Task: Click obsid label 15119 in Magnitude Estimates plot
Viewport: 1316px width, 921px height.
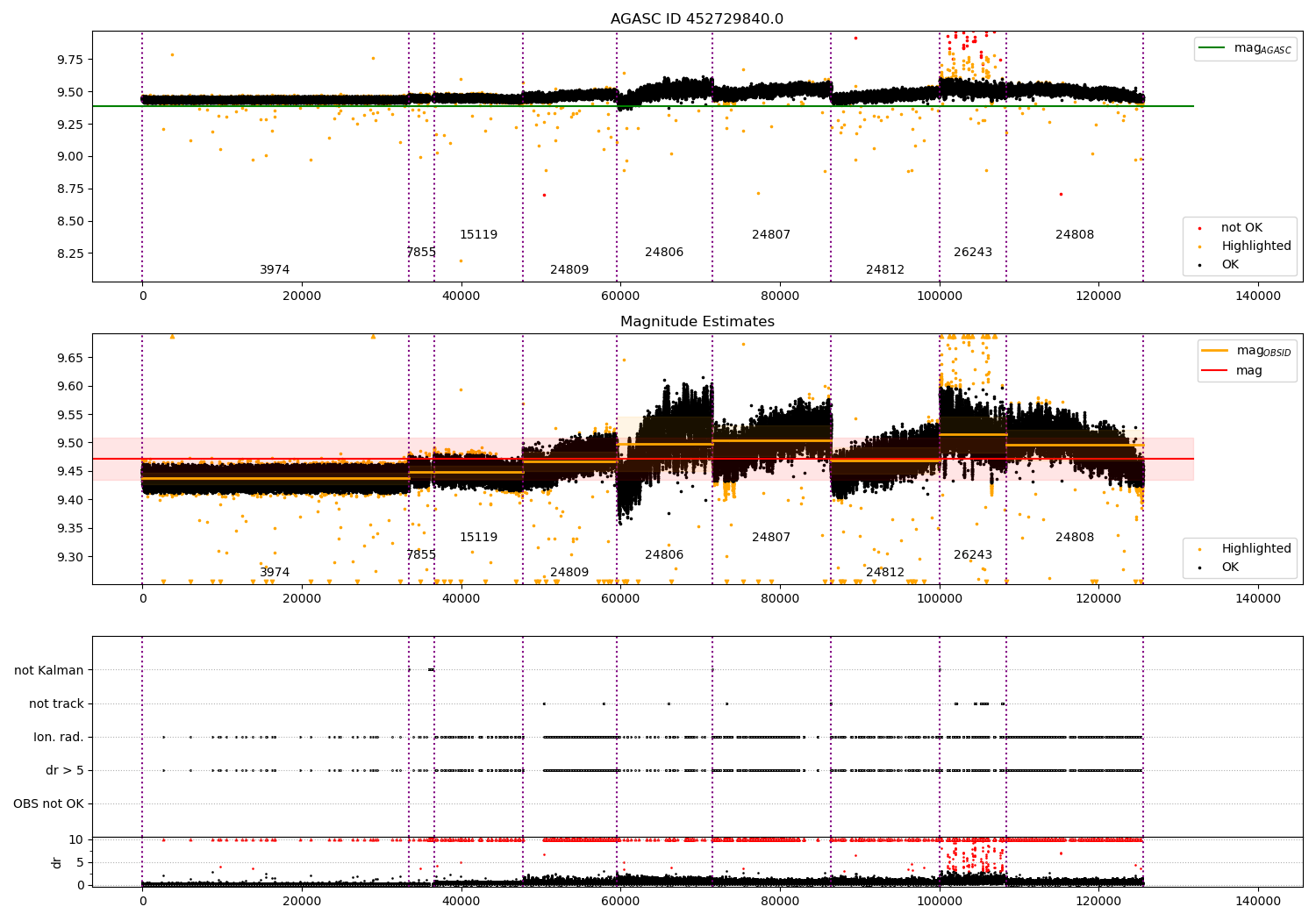Action: (x=479, y=538)
